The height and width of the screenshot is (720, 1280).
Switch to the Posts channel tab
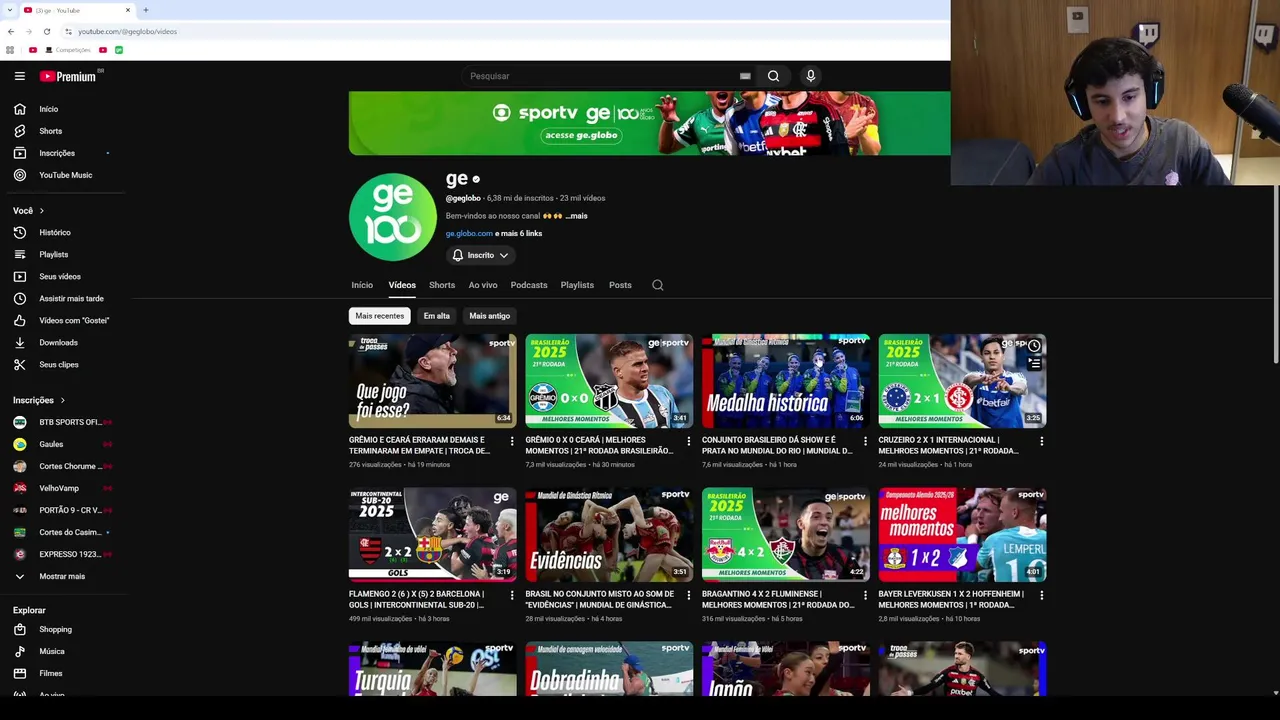click(x=620, y=285)
